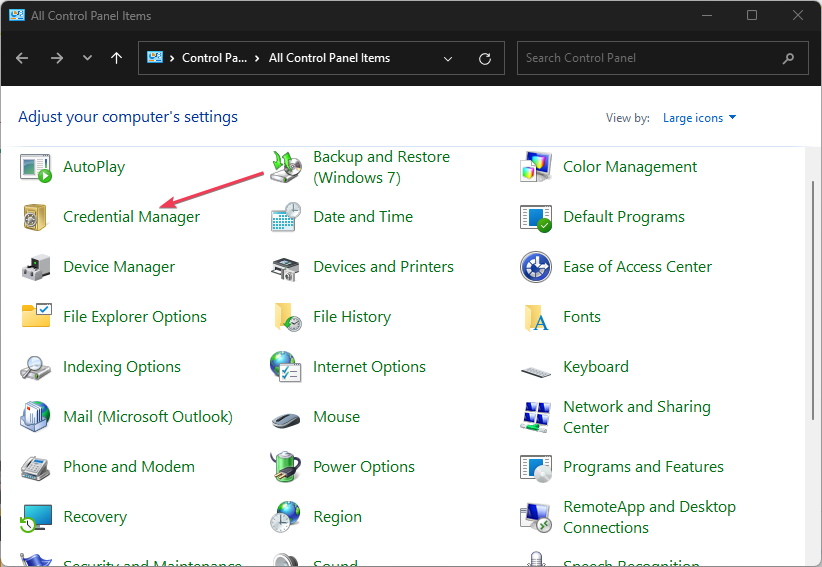Click the Recovery monitor icon
The height and width of the screenshot is (567, 822).
(36, 517)
